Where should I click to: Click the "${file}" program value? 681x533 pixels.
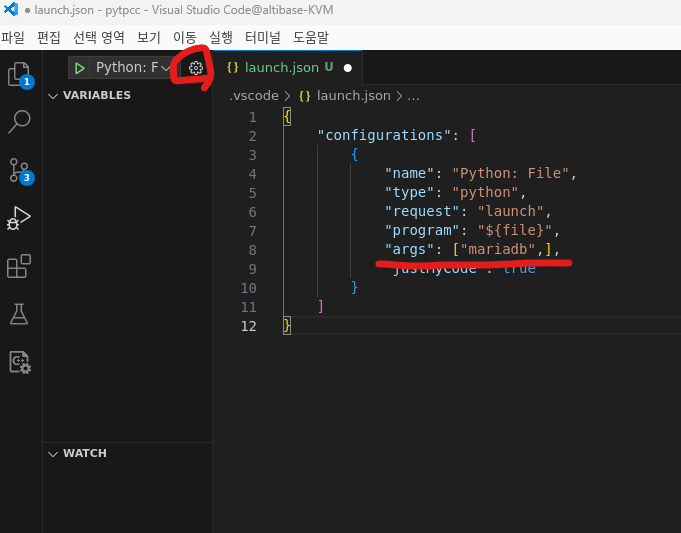click(515, 230)
